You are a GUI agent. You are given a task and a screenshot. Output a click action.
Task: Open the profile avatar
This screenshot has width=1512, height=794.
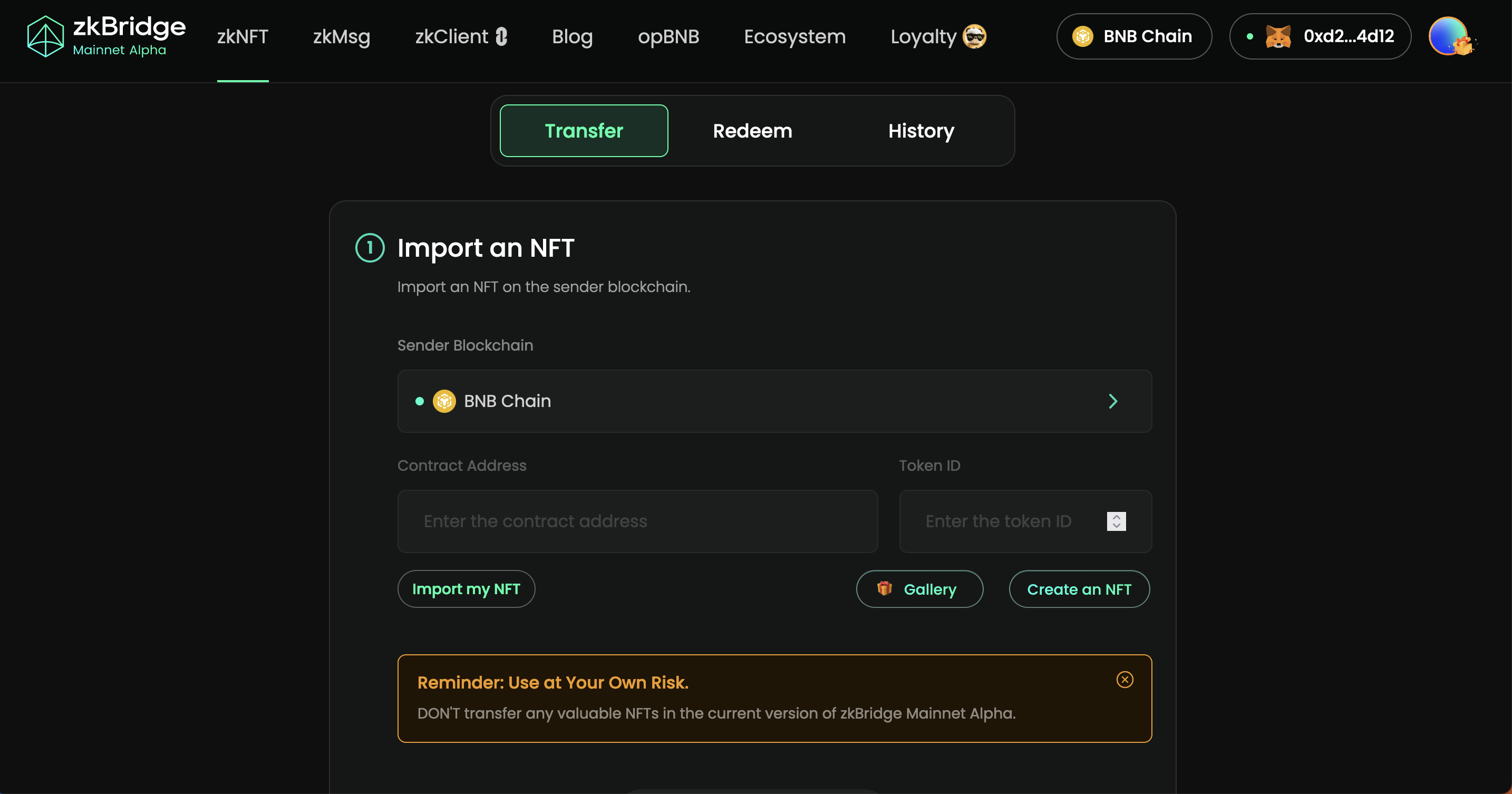tap(1450, 36)
